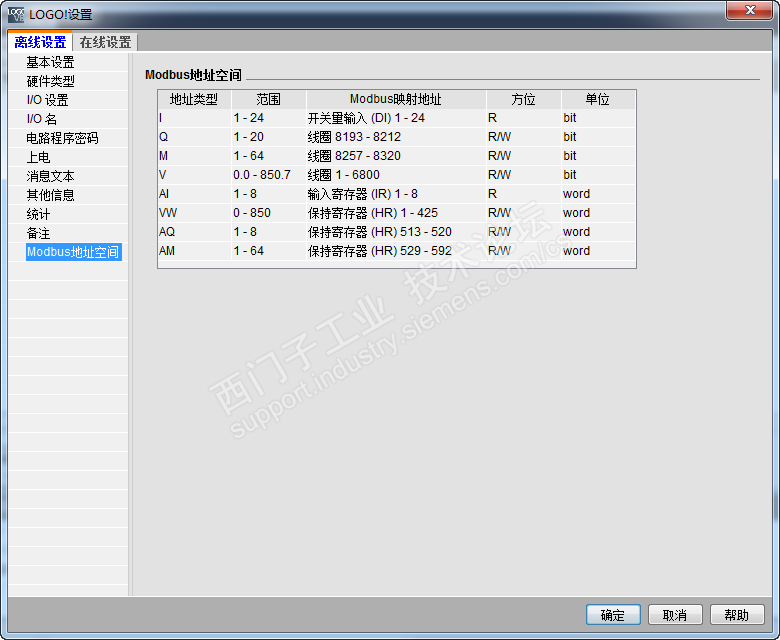Click the '保持寄存器 (HR) 1 - 425' cell
Viewport: 780px width, 640px height.
[x=396, y=213]
